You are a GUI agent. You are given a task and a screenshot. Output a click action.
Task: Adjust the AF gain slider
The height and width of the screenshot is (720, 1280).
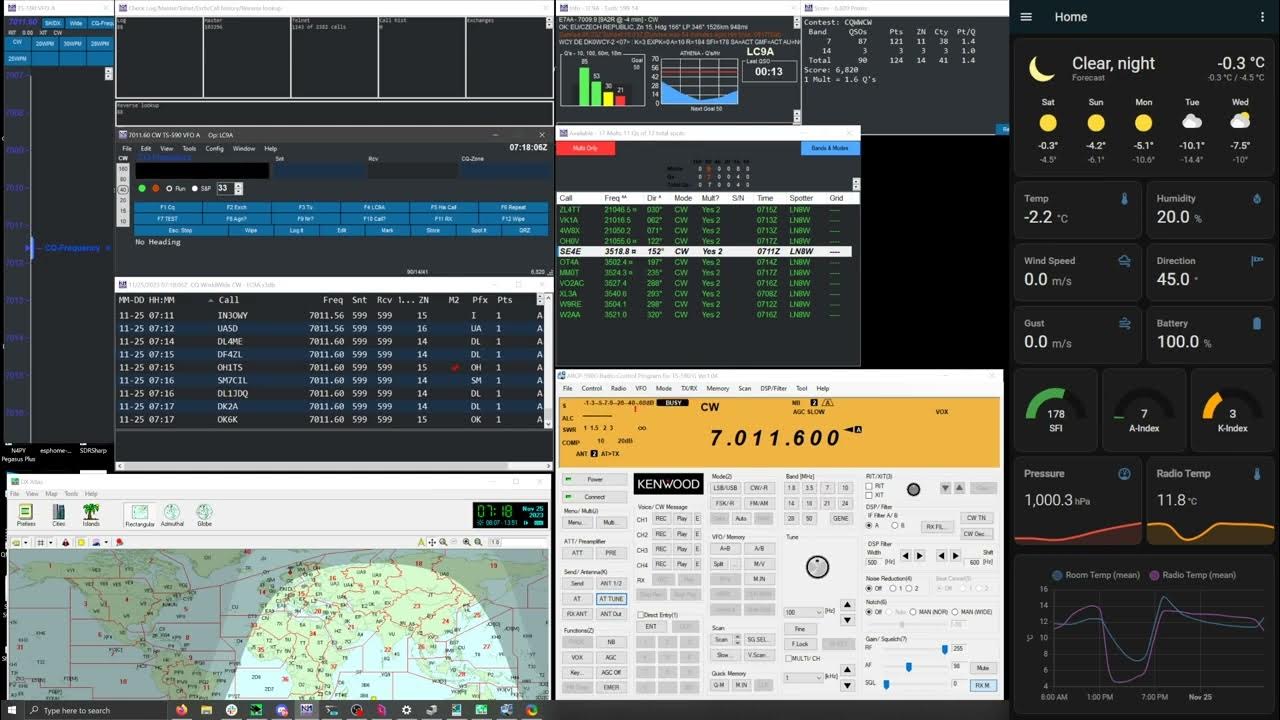click(x=908, y=667)
